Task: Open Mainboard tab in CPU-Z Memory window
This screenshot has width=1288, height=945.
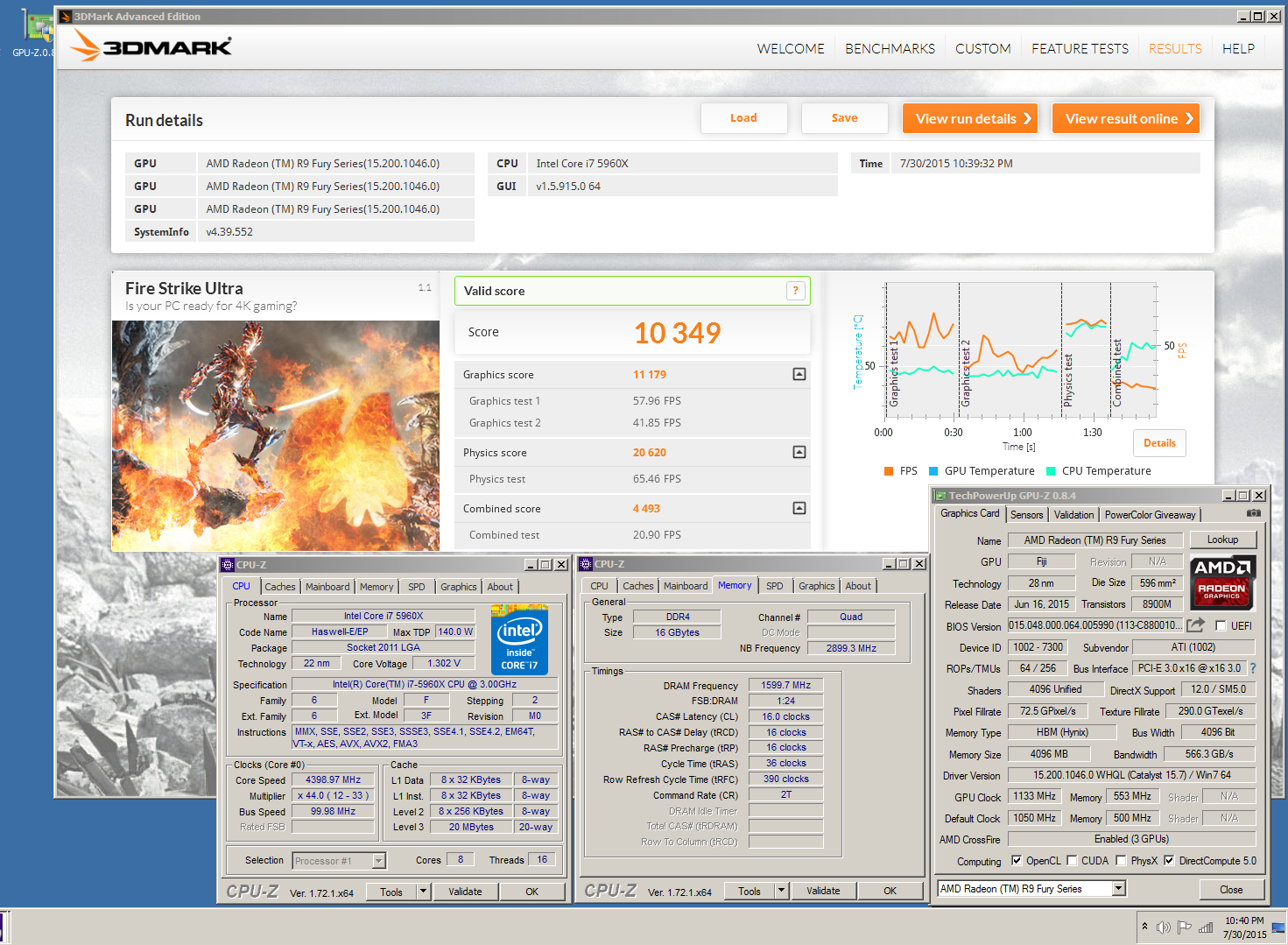Action: [x=686, y=586]
